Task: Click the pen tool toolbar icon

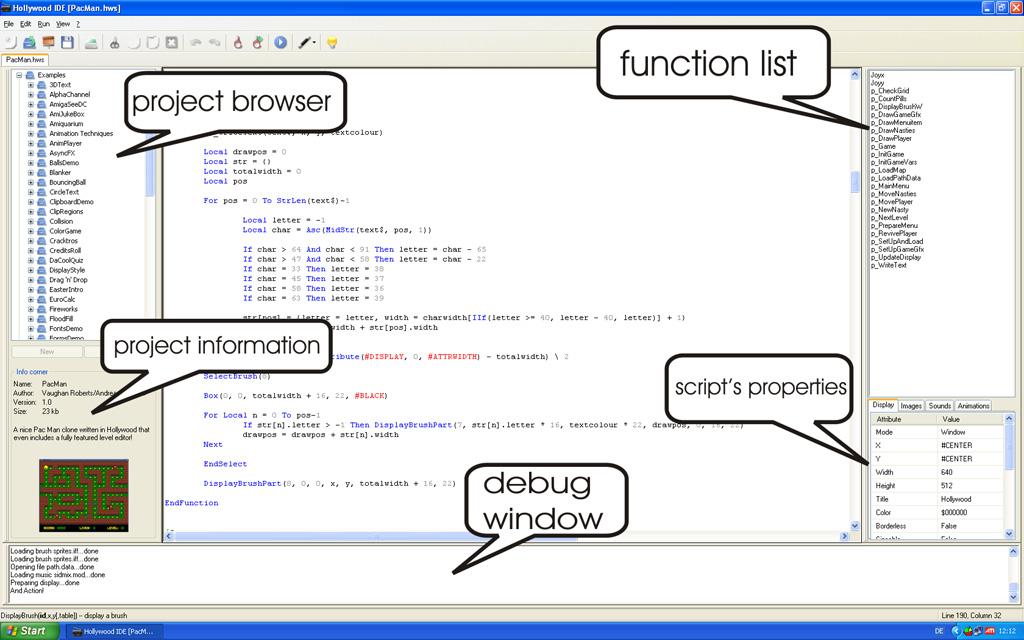Action: click(302, 43)
